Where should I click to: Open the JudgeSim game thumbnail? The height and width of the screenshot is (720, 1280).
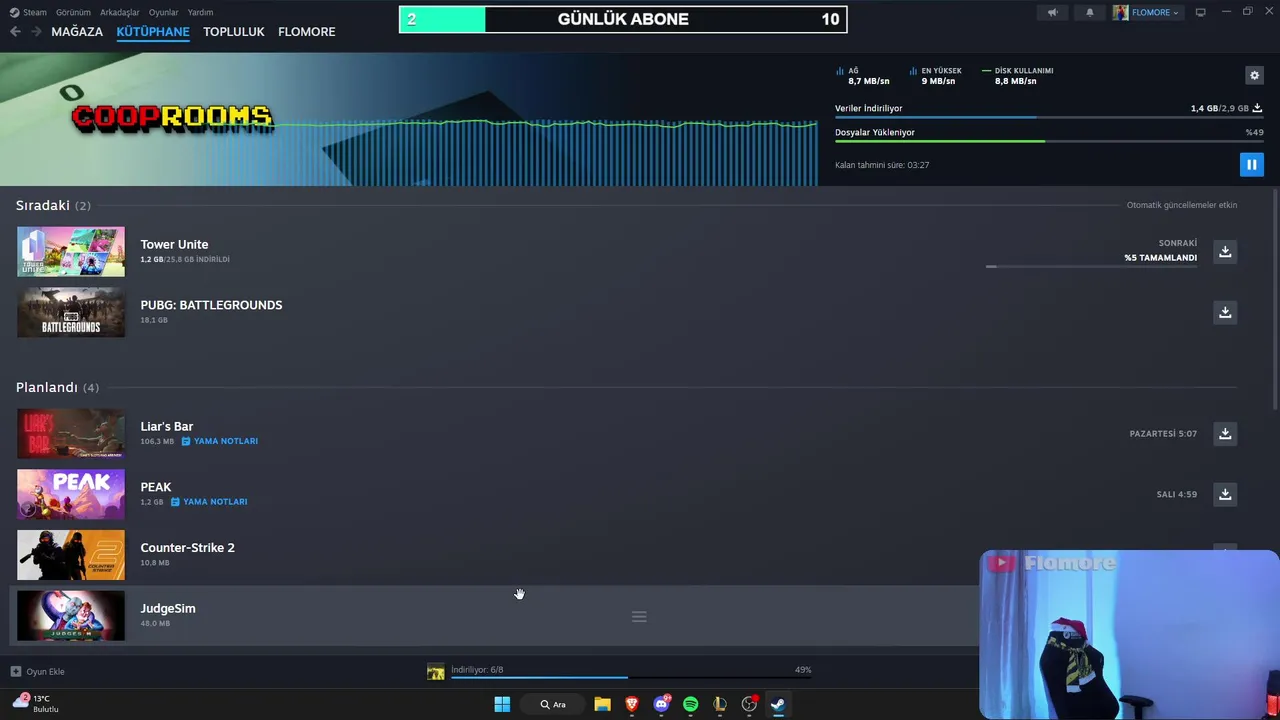tap(71, 615)
